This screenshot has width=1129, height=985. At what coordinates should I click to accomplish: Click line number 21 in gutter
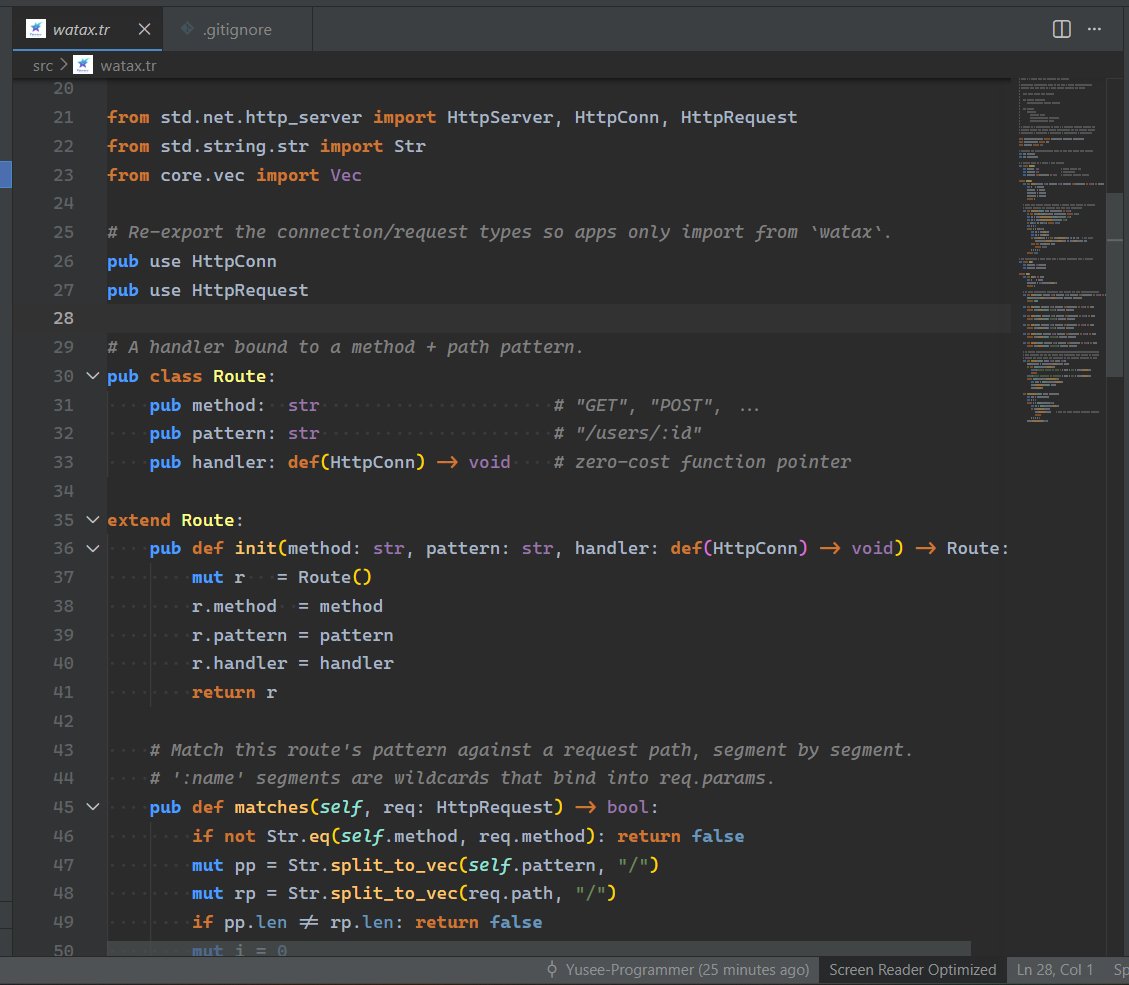coord(63,117)
